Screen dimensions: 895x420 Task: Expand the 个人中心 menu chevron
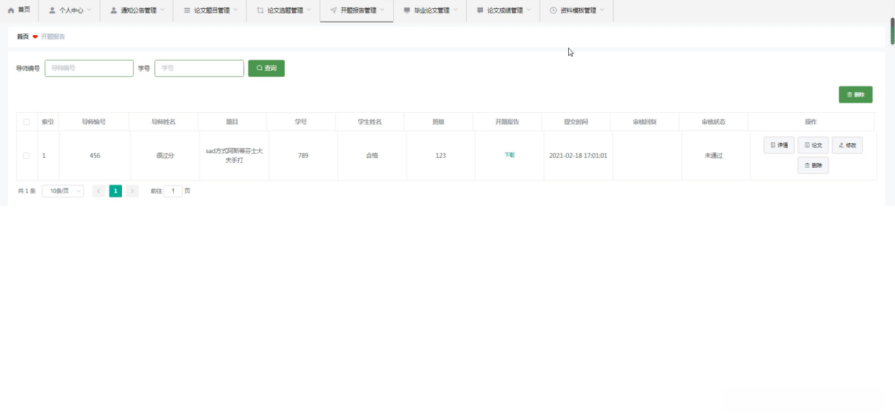[89, 10]
